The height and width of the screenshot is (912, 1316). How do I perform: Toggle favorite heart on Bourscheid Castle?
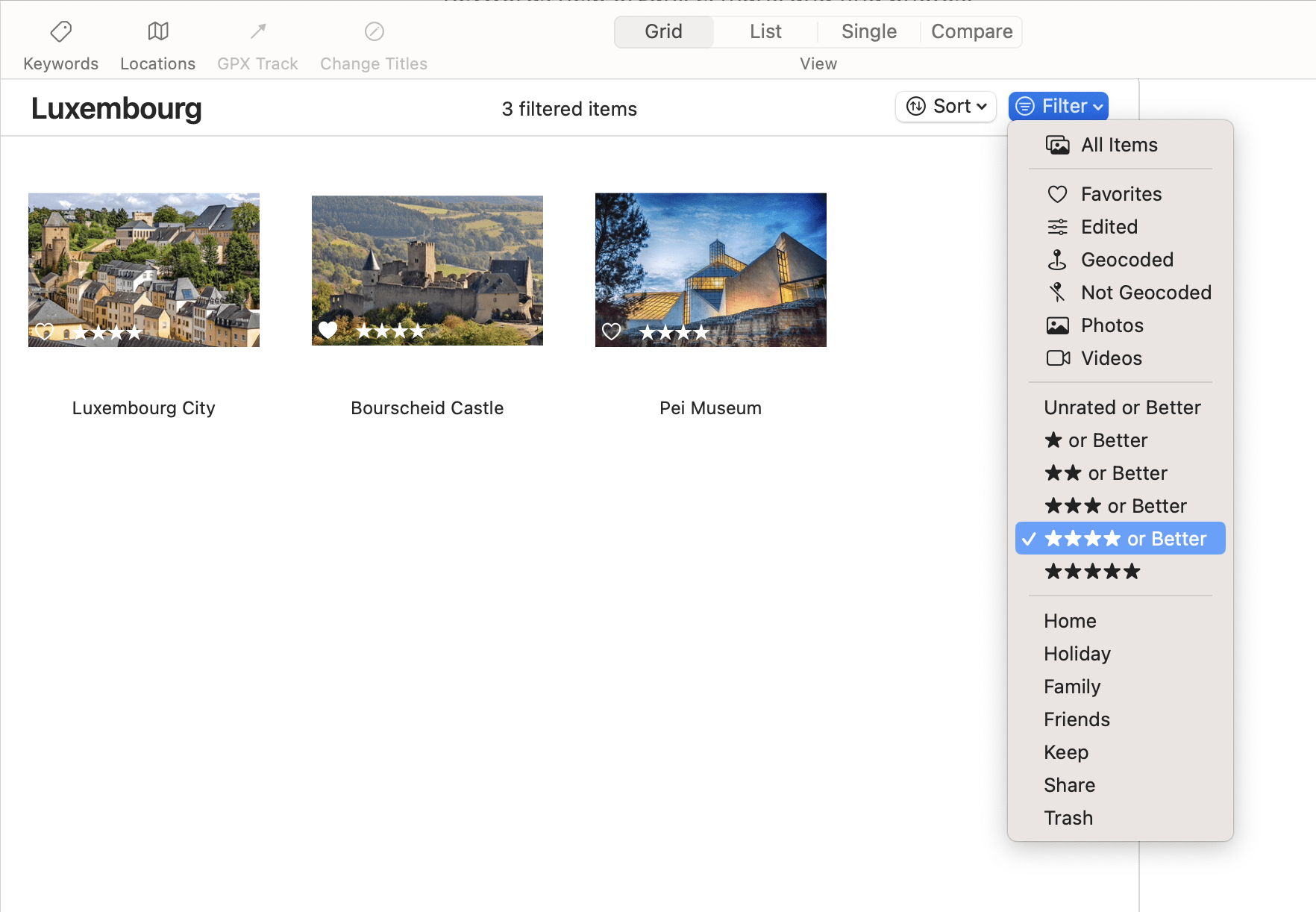[x=328, y=329]
